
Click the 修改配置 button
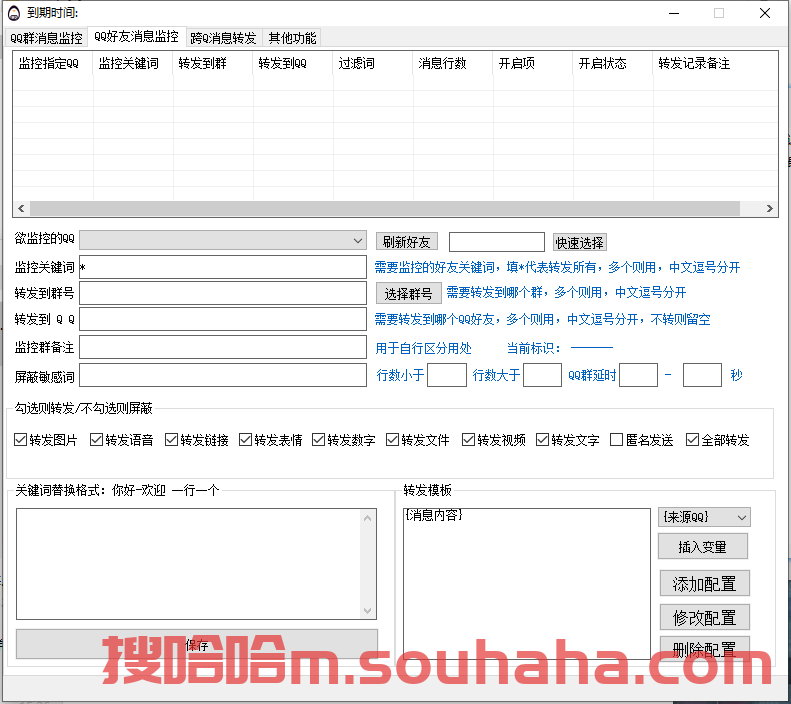(x=704, y=617)
